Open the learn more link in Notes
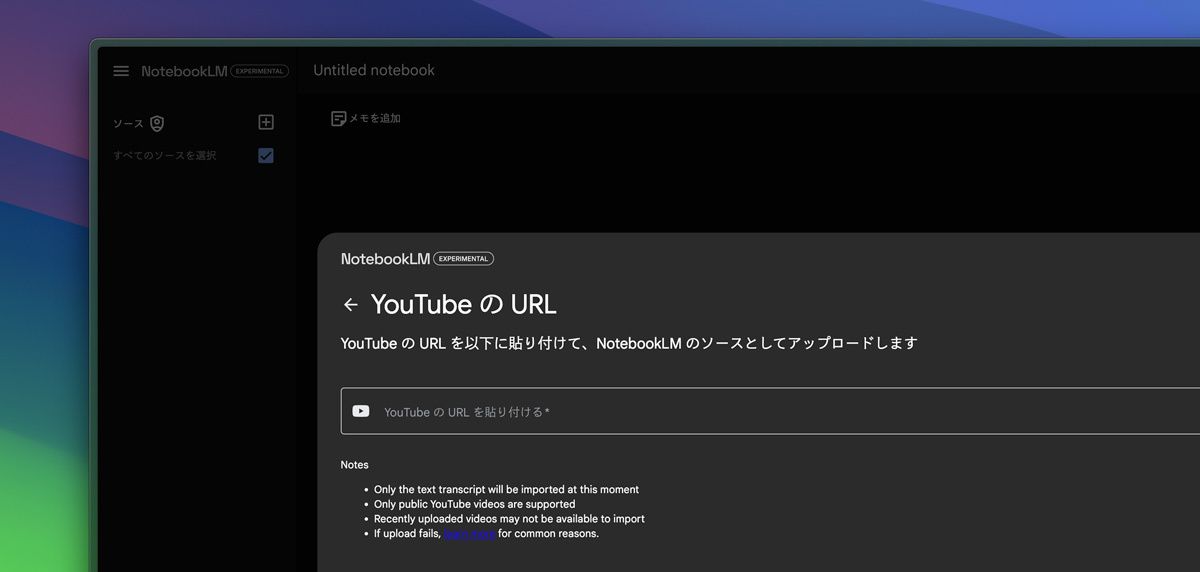The image size is (1200, 572). [469, 534]
